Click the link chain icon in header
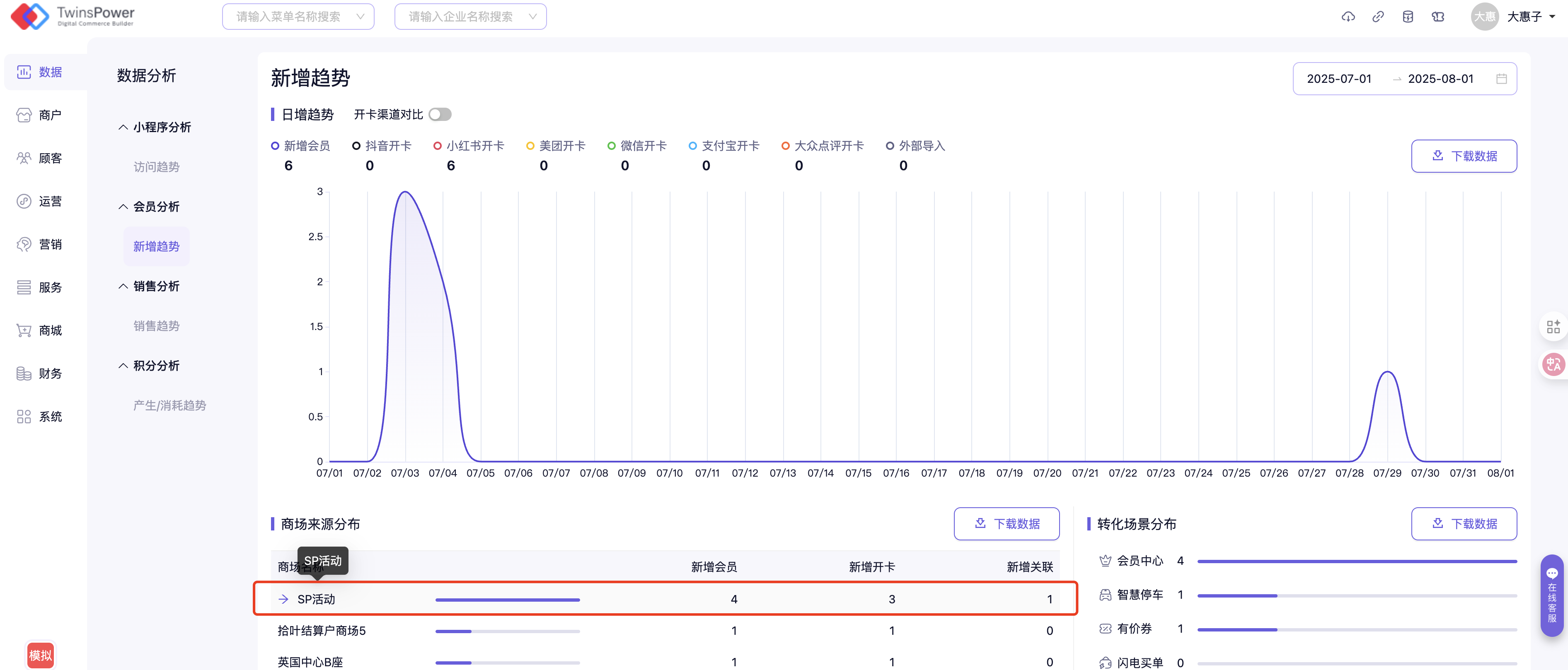Viewport: 1568px width, 670px height. 1377,17
